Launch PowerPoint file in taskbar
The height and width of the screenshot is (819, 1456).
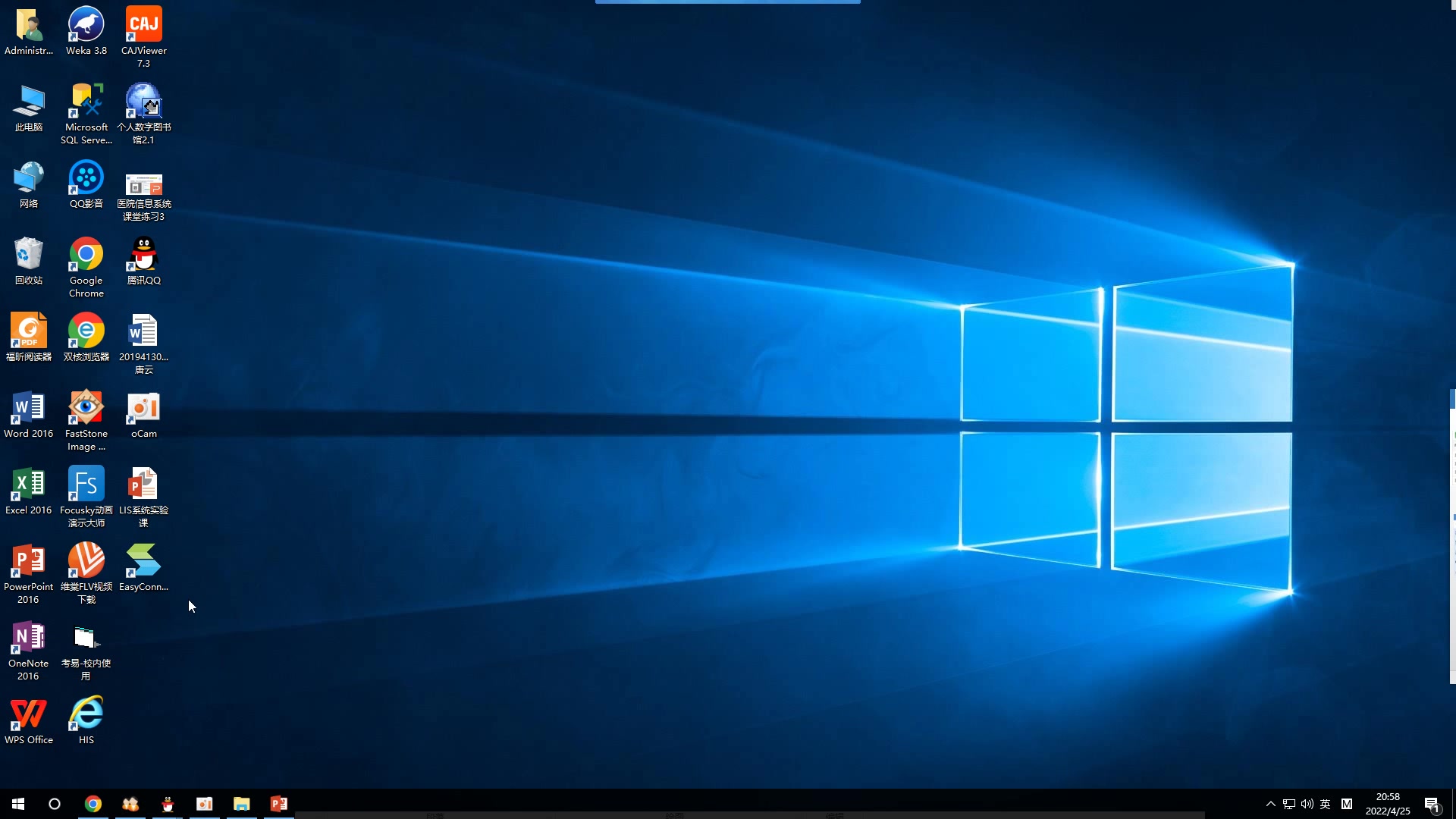279,804
